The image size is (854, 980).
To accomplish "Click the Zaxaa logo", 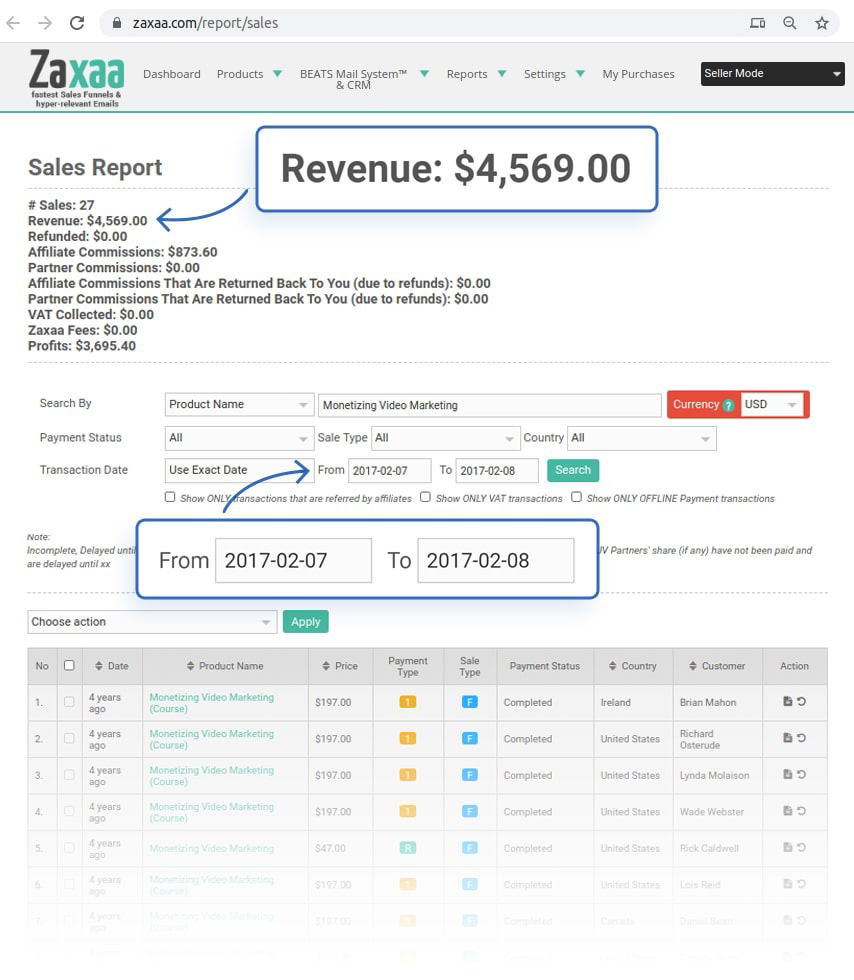I will (76, 77).
